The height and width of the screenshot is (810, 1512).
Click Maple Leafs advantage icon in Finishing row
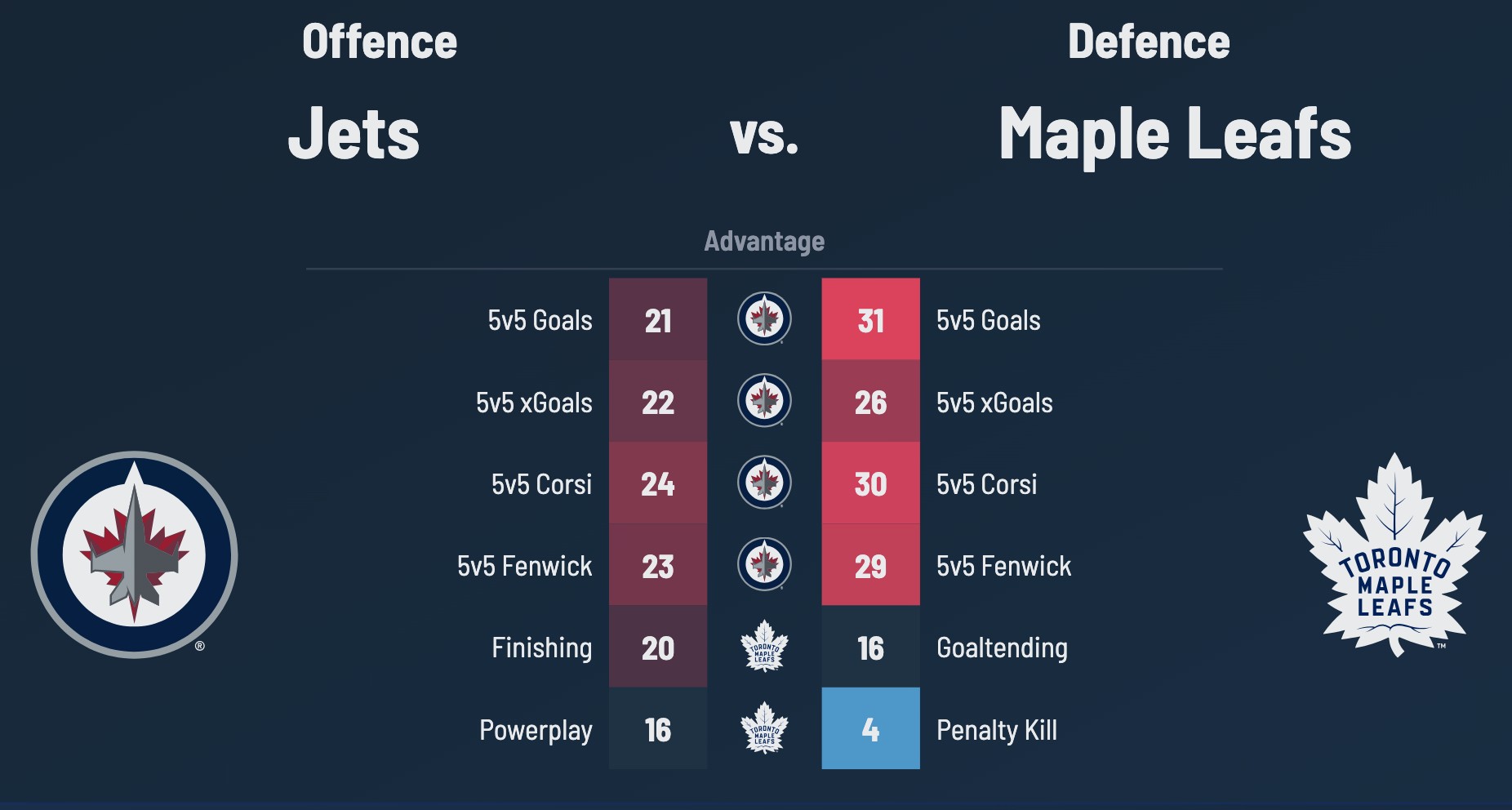click(x=764, y=647)
